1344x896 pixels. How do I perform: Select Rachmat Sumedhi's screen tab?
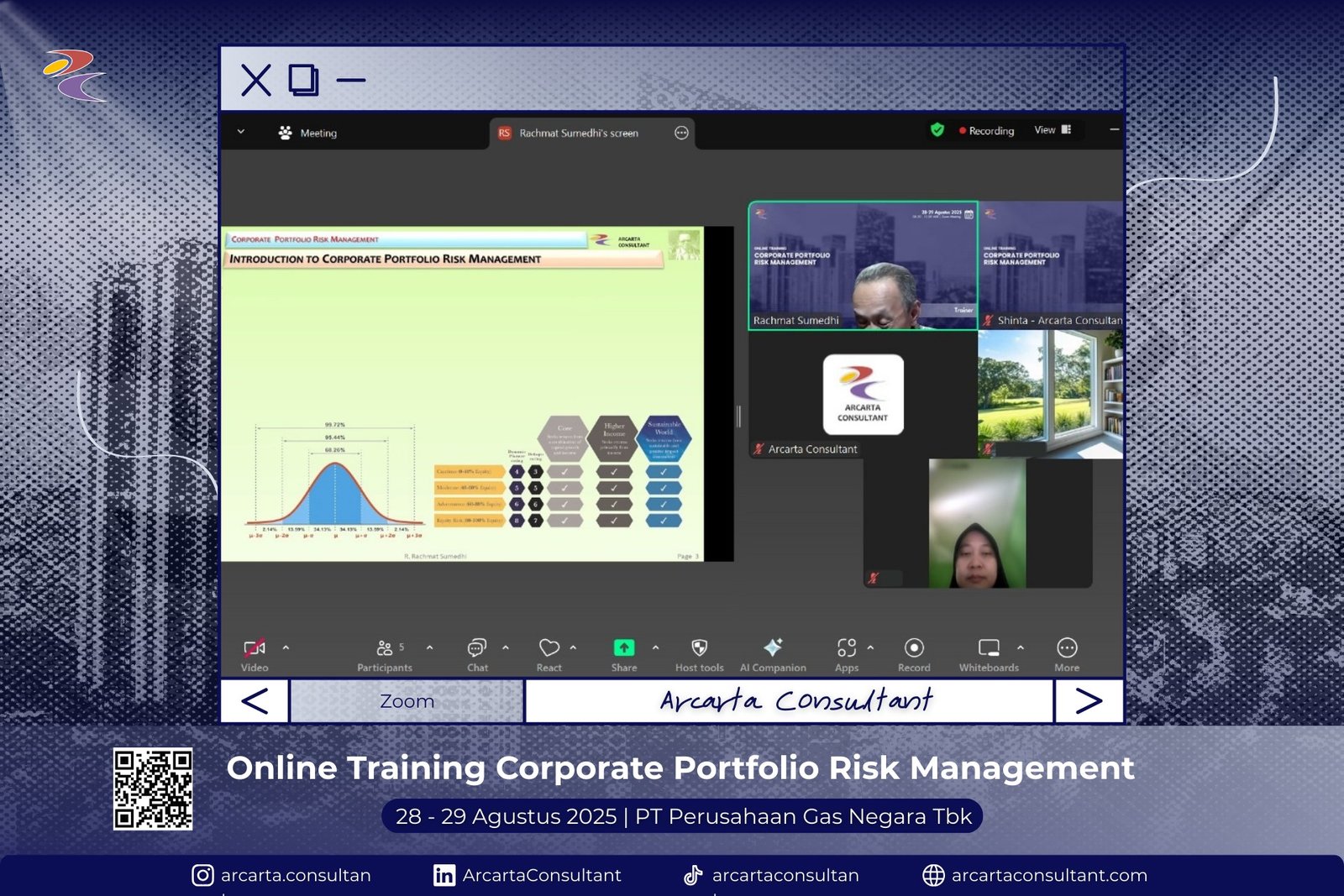(579, 134)
